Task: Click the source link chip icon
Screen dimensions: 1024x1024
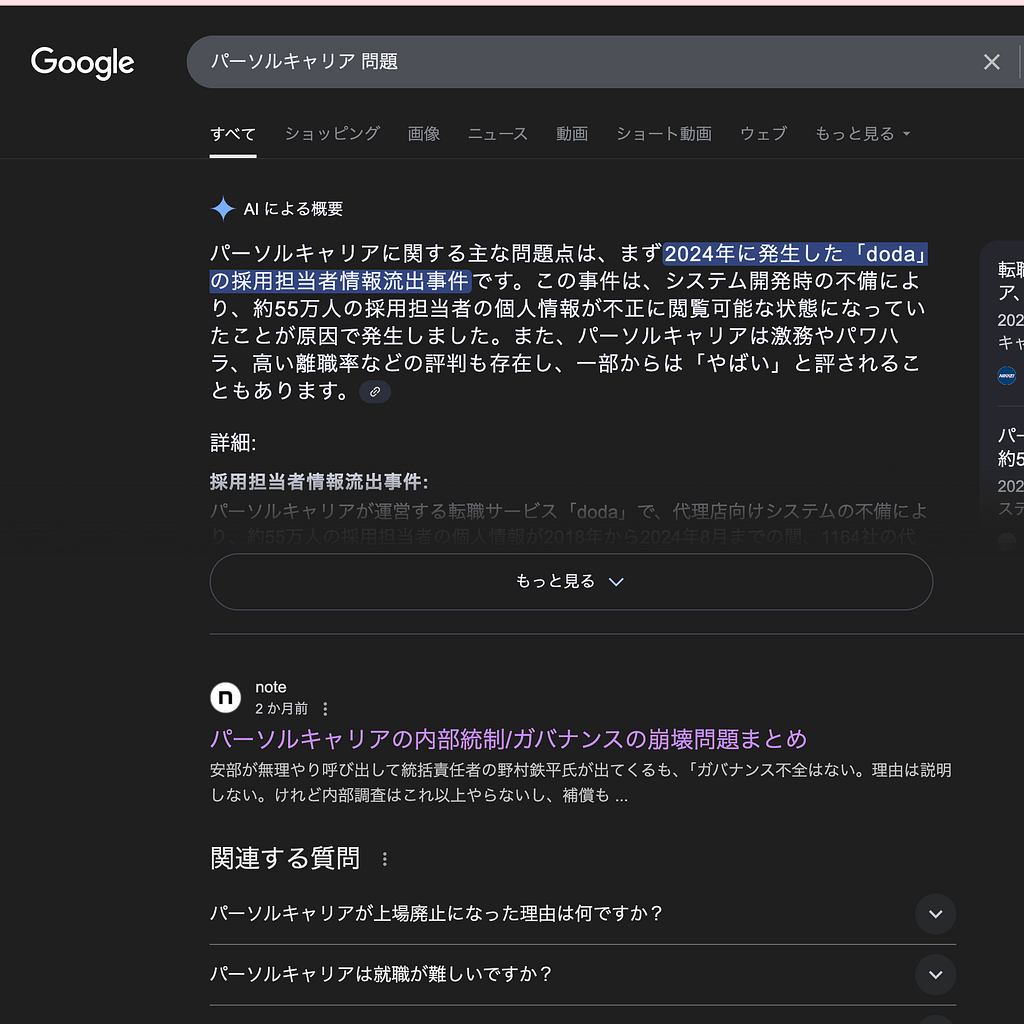Action: pos(375,392)
